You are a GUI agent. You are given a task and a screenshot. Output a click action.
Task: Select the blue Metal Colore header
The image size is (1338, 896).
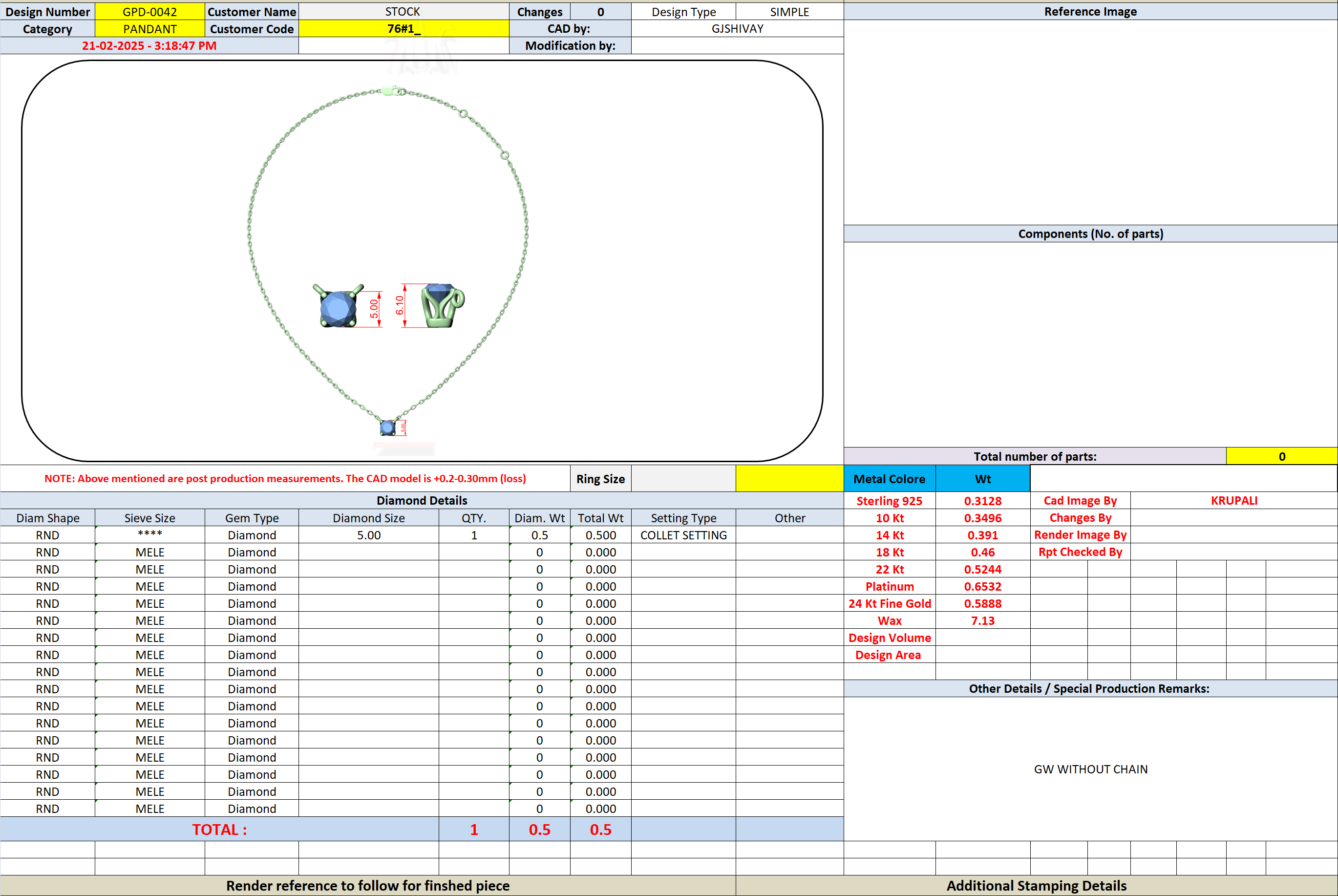[x=890, y=479]
